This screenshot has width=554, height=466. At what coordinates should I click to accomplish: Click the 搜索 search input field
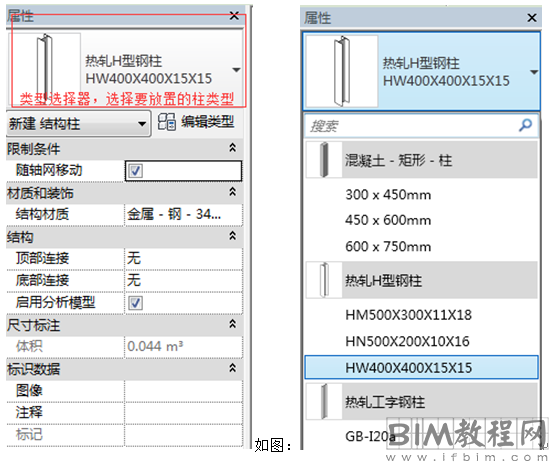(x=421, y=125)
